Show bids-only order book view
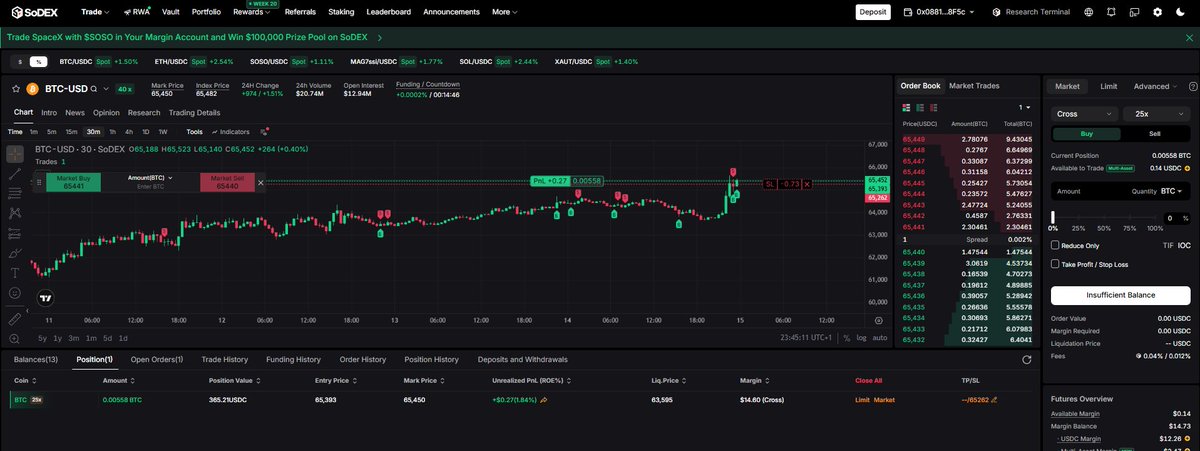Image resolution: width=1200 pixels, height=451 pixels. tap(920, 107)
